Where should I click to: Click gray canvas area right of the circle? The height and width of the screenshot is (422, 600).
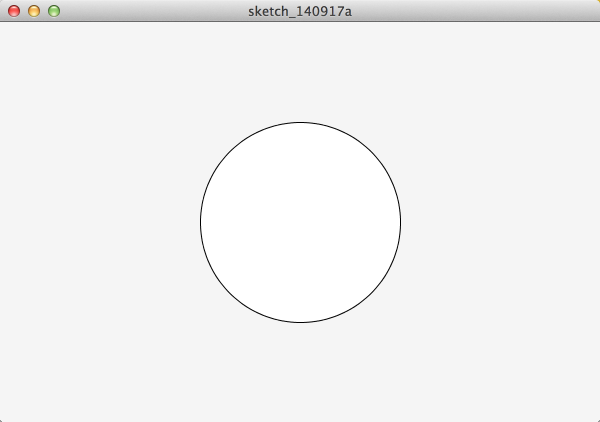tap(501, 222)
